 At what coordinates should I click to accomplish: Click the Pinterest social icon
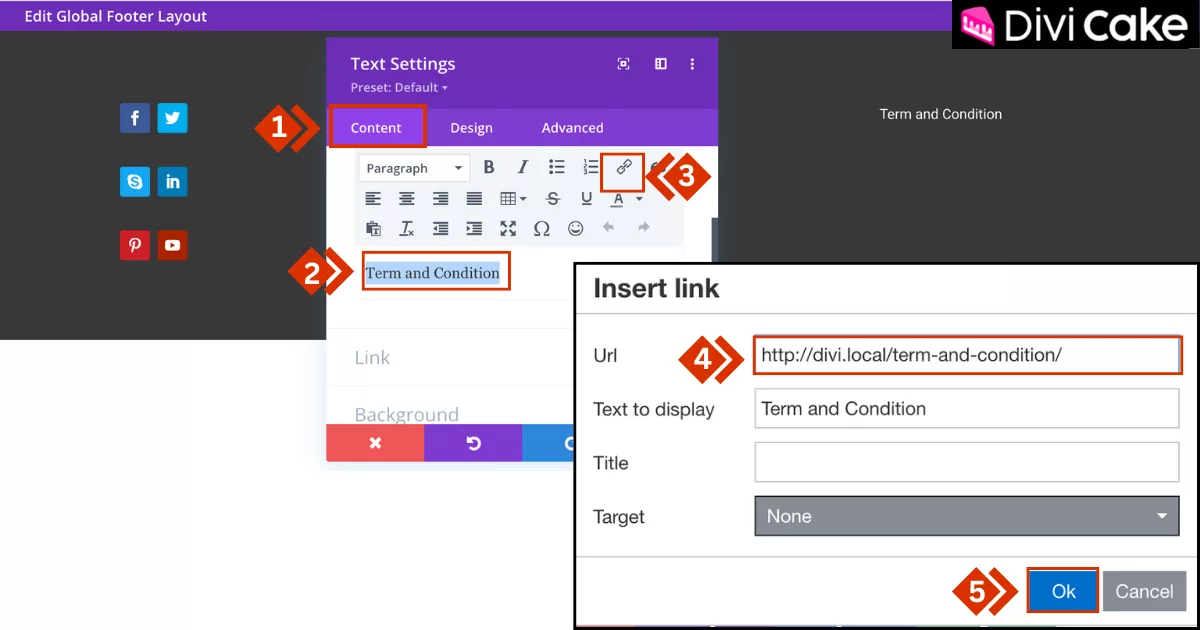135,245
